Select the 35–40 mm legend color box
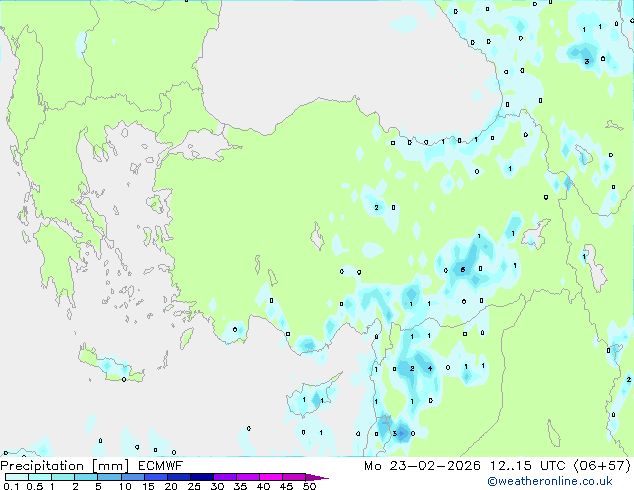The image size is (634, 490). (x=248, y=477)
